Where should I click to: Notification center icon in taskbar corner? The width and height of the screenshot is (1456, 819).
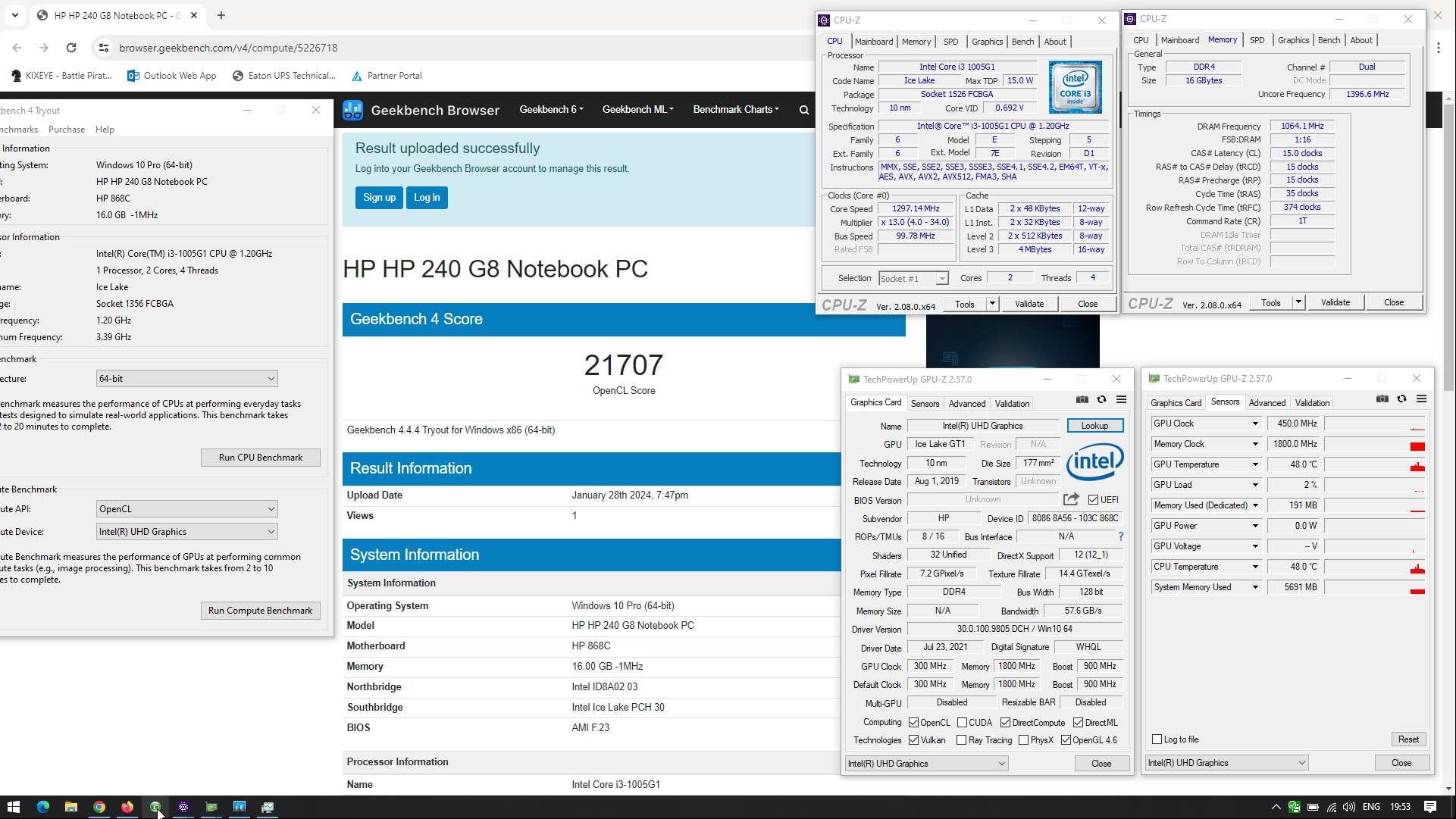(x=1430, y=807)
